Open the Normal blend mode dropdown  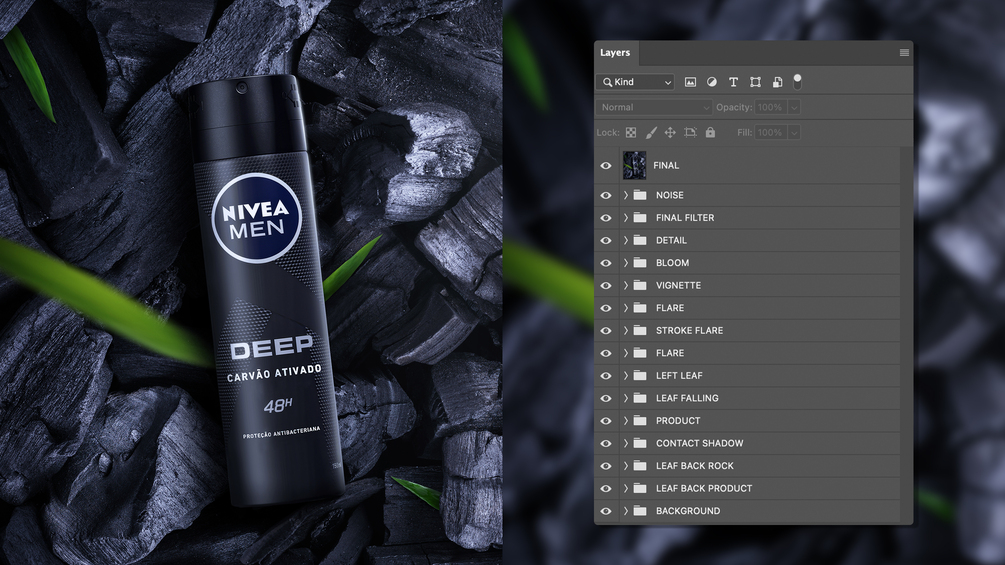click(654, 107)
